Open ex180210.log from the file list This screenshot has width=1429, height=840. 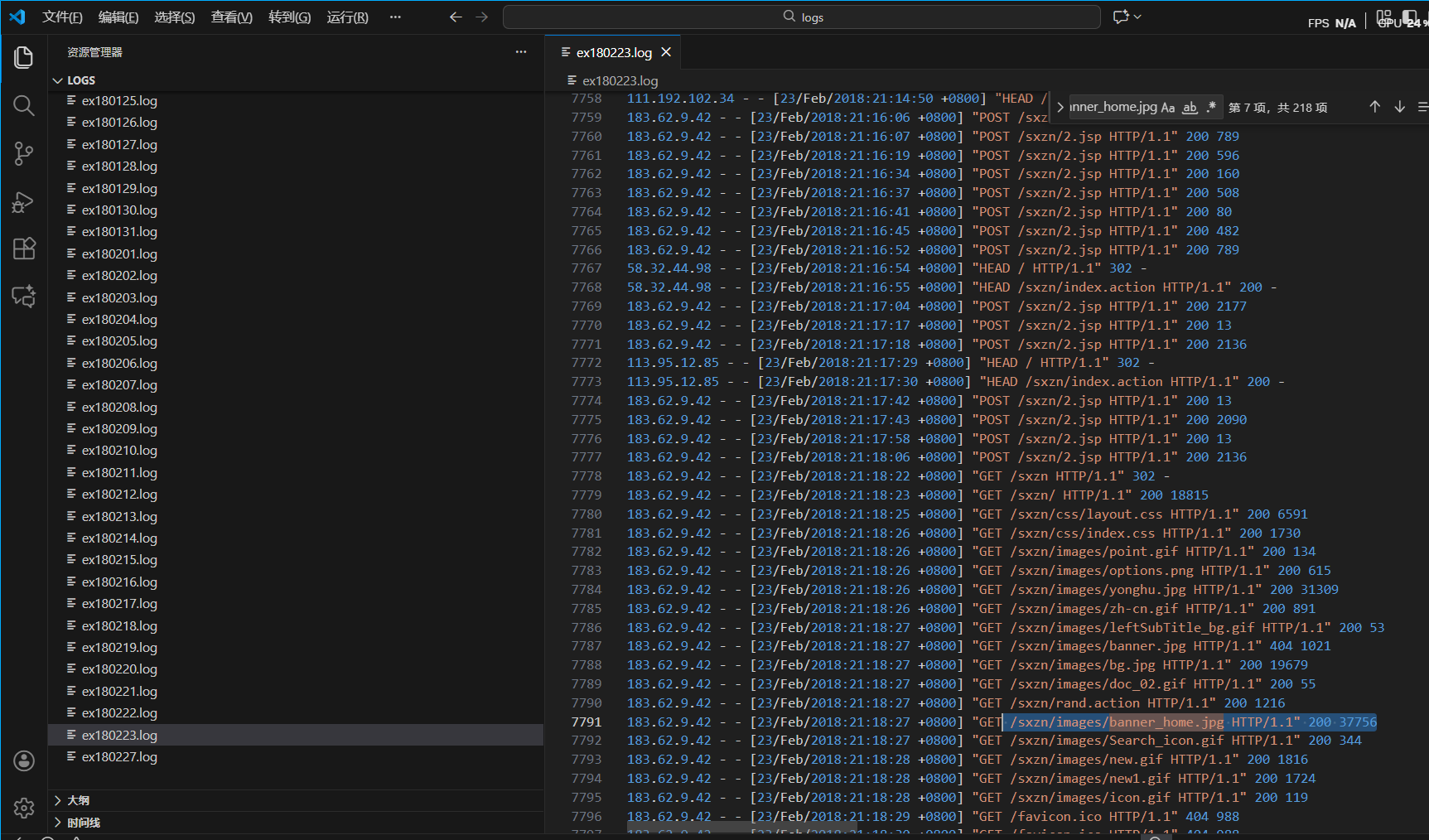[x=119, y=451]
